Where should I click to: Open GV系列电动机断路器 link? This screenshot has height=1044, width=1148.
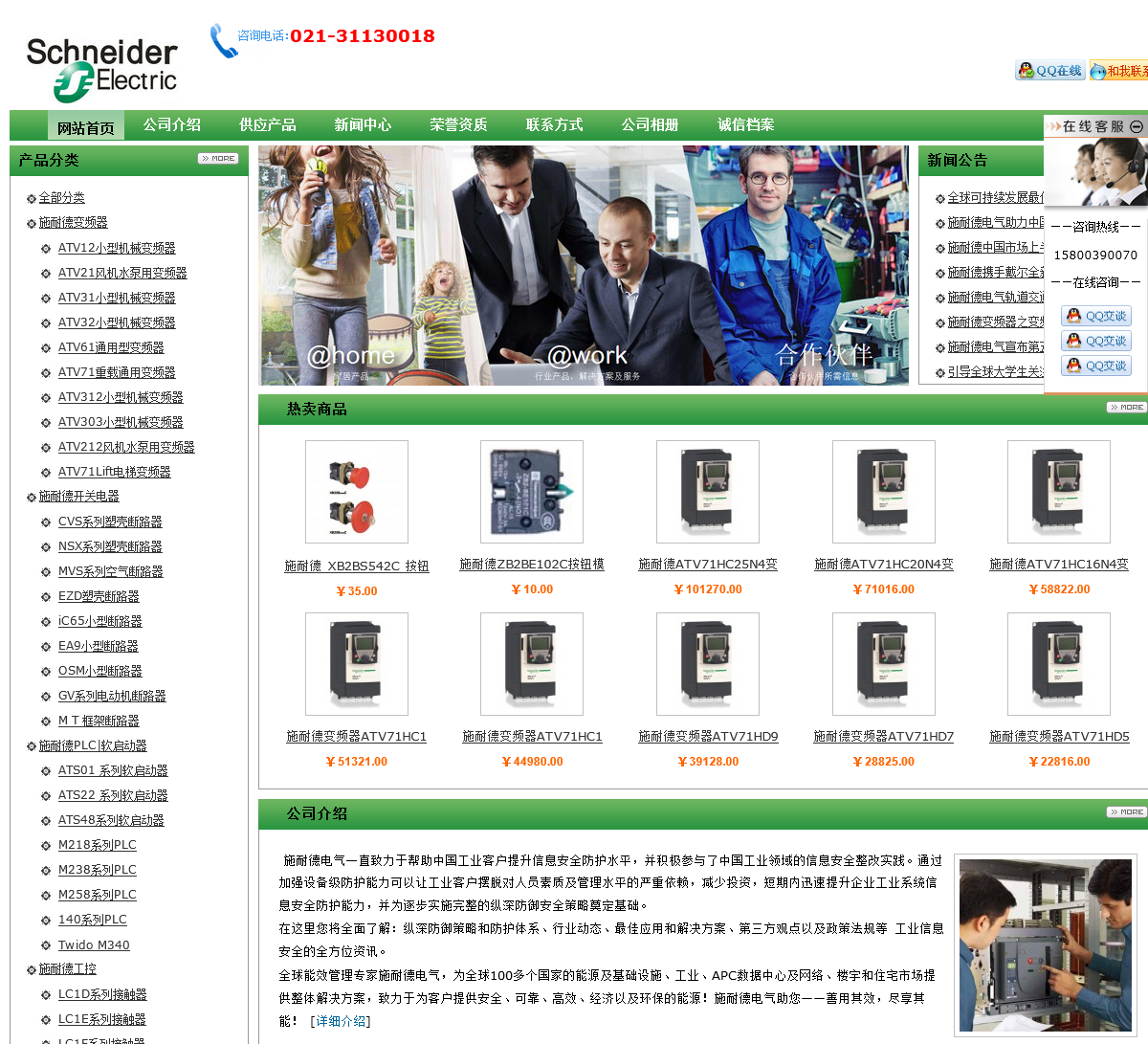(112, 696)
